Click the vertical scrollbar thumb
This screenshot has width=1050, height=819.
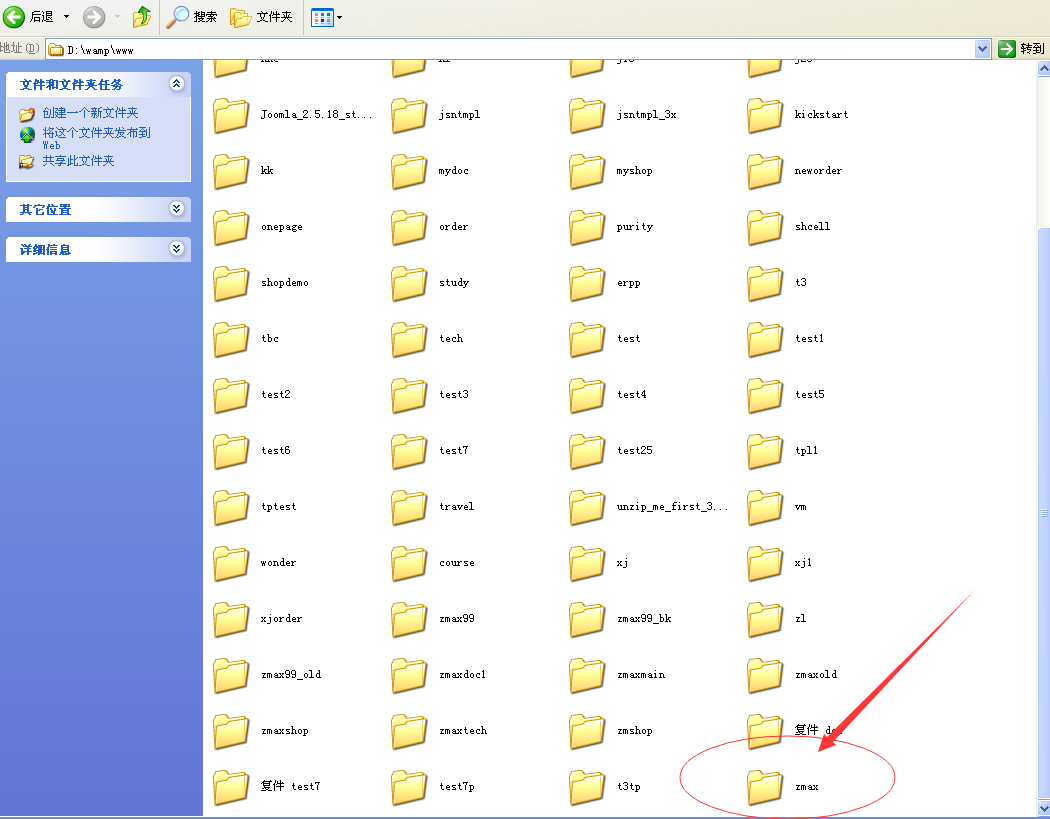pyautogui.click(x=1043, y=514)
